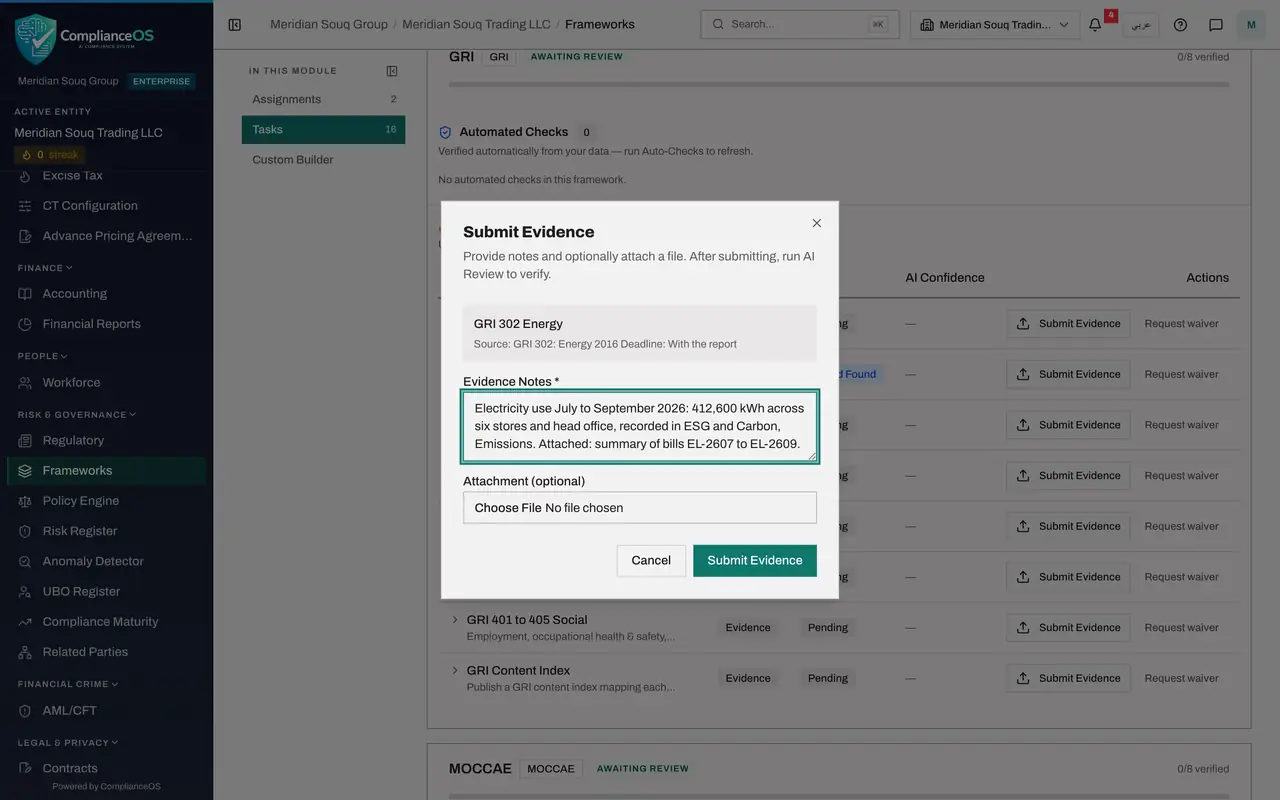Image resolution: width=1280 pixels, height=800 pixels.
Task: Expand the GRI 401 to 405 Social row
Action: coord(455,620)
